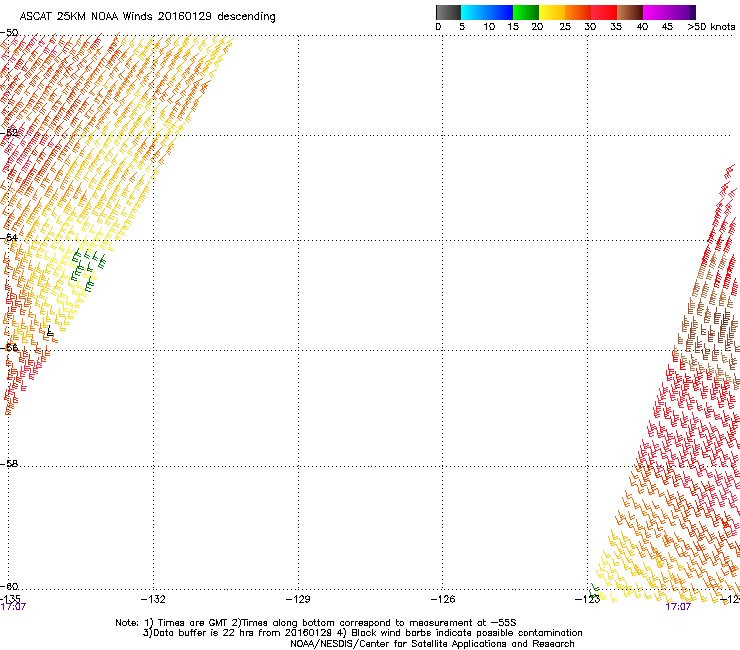The height and width of the screenshot is (650, 740).
Task: Click the legend tick label '10'
Action: point(489,27)
